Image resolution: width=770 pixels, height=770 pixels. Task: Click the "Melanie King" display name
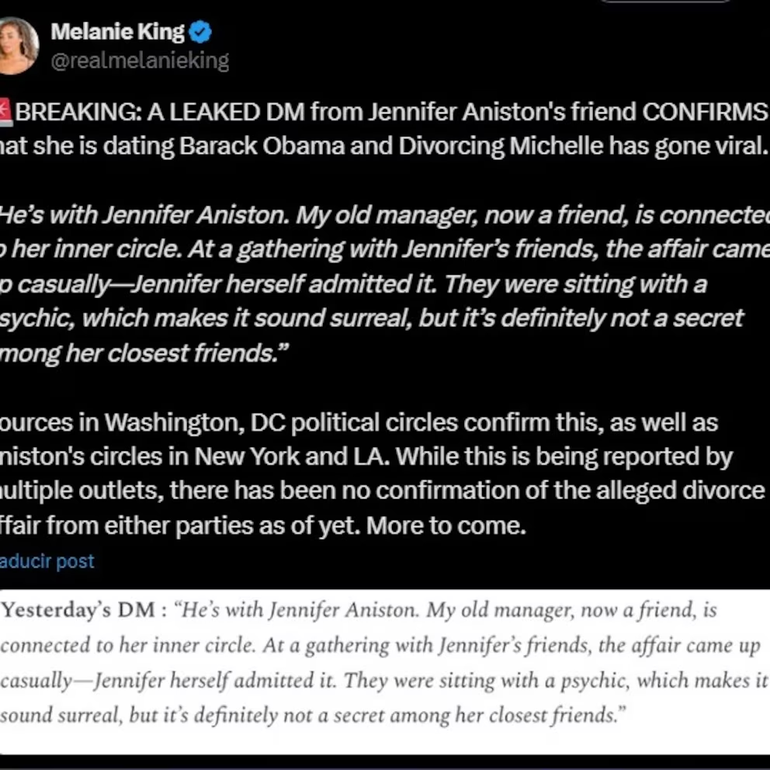[117, 32]
